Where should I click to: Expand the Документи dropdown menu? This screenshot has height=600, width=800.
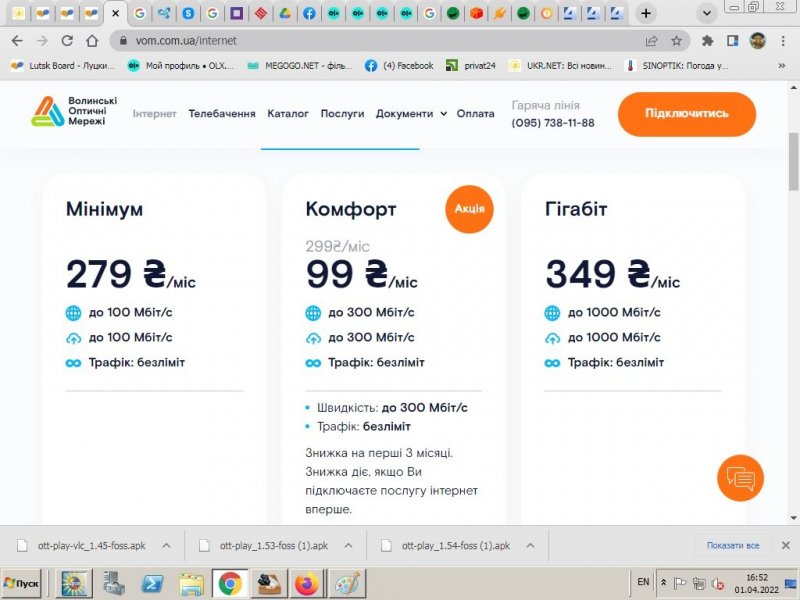coord(411,114)
